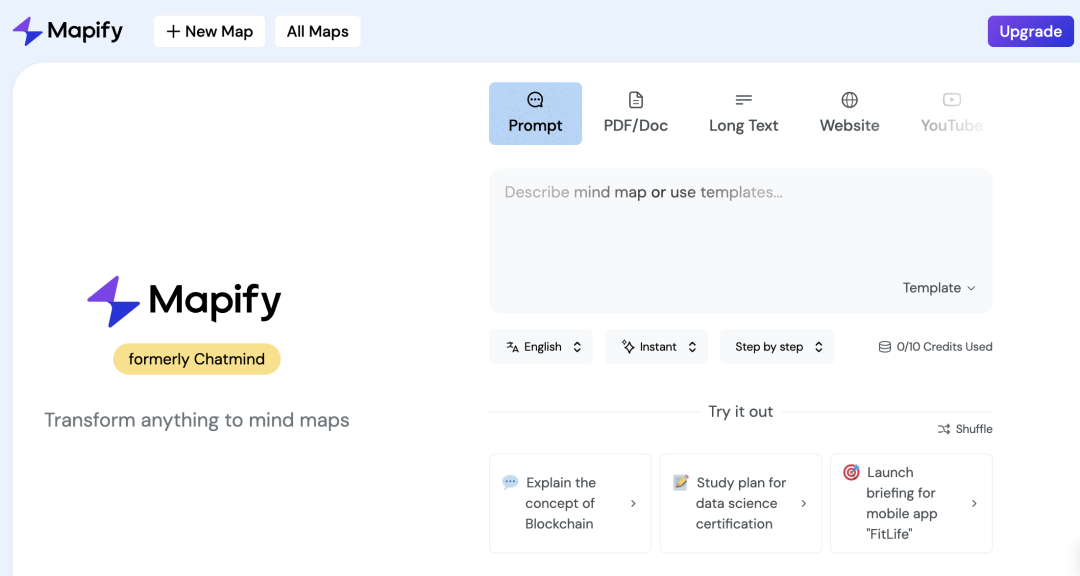
Task: Click the Shuffle arrows icon
Action: pos(944,429)
